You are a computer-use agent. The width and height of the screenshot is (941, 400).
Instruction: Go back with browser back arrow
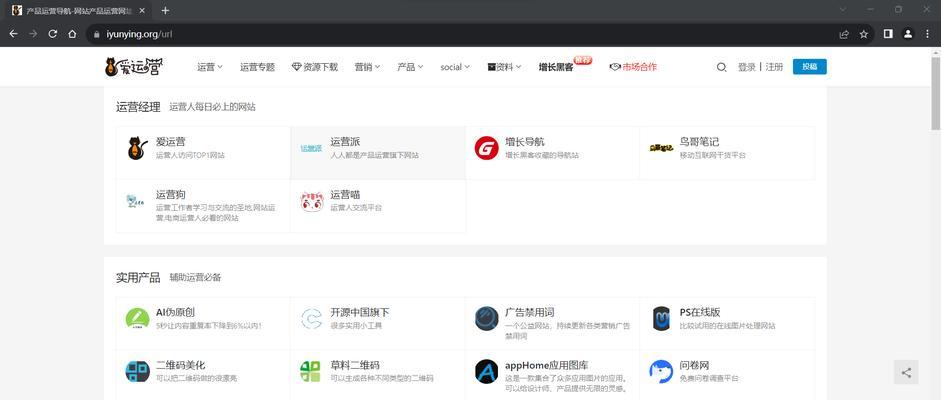pos(13,34)
